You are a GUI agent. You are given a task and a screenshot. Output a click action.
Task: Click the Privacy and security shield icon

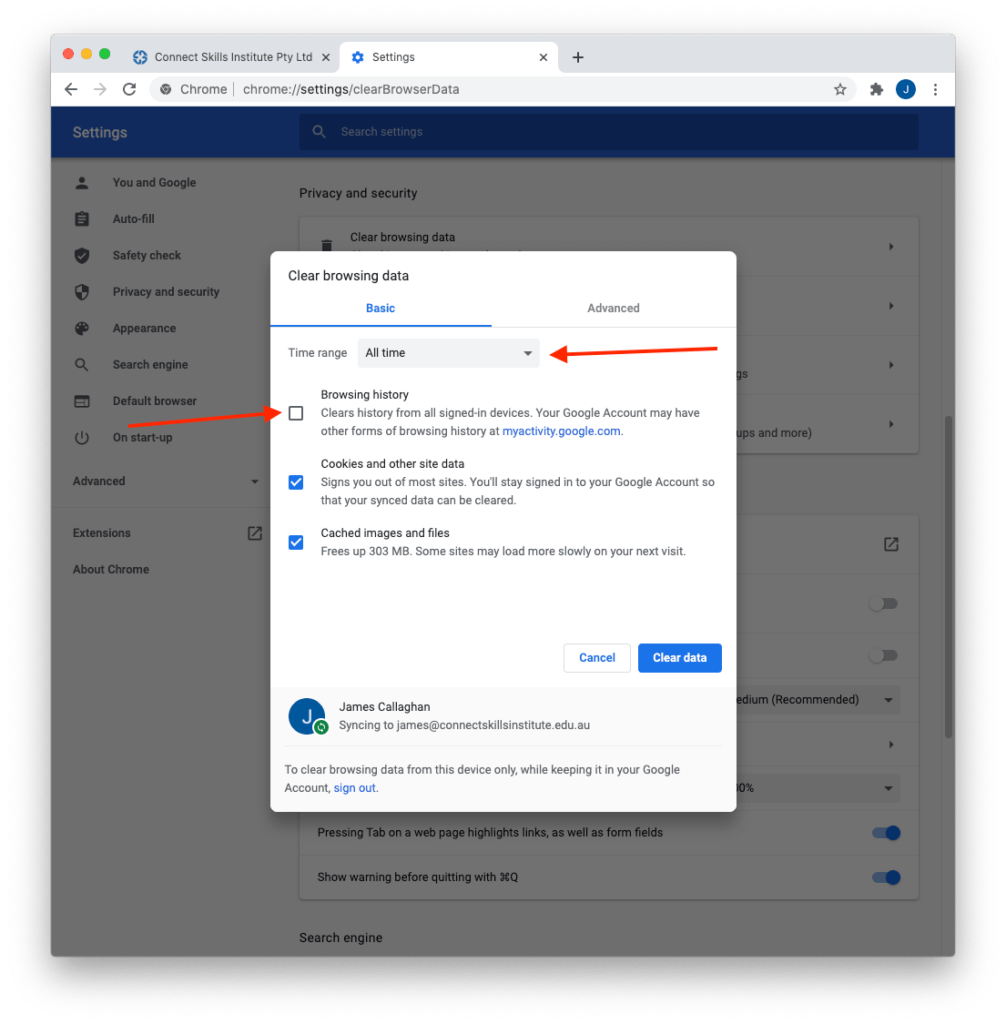82,292
